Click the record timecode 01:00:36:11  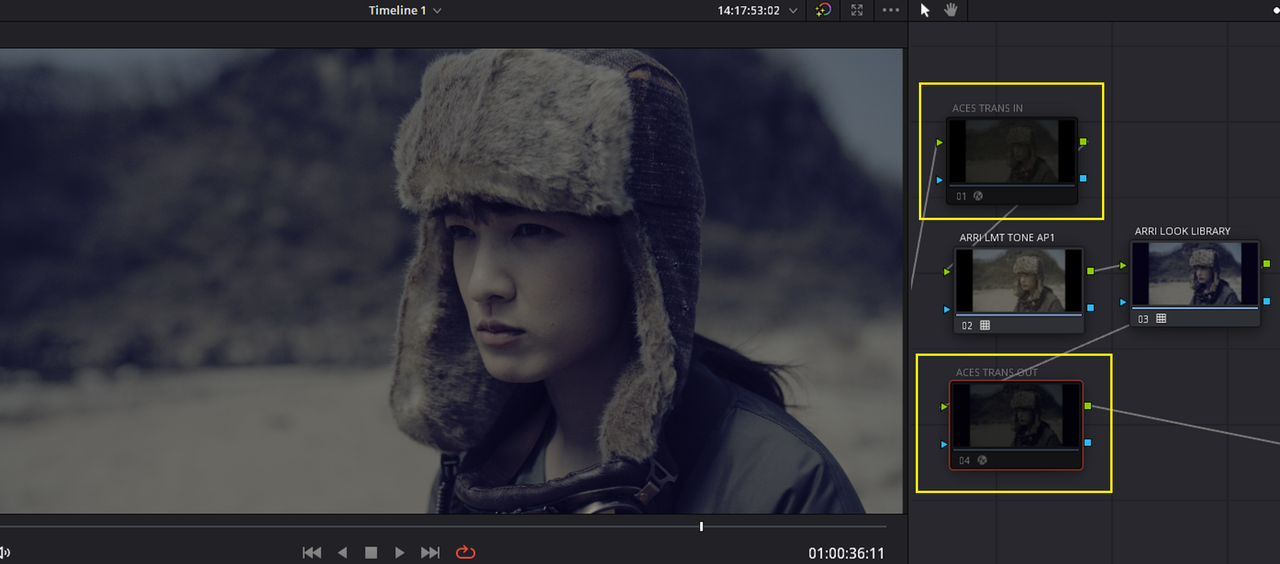tap(846, 553)
